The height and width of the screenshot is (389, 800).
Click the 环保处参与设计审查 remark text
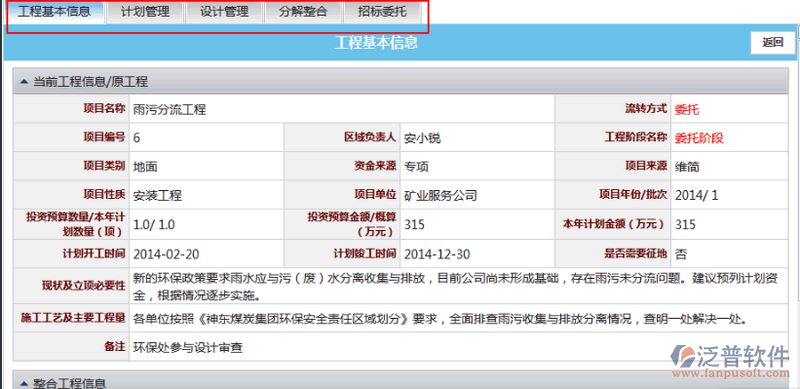click(x=187, y=348)
